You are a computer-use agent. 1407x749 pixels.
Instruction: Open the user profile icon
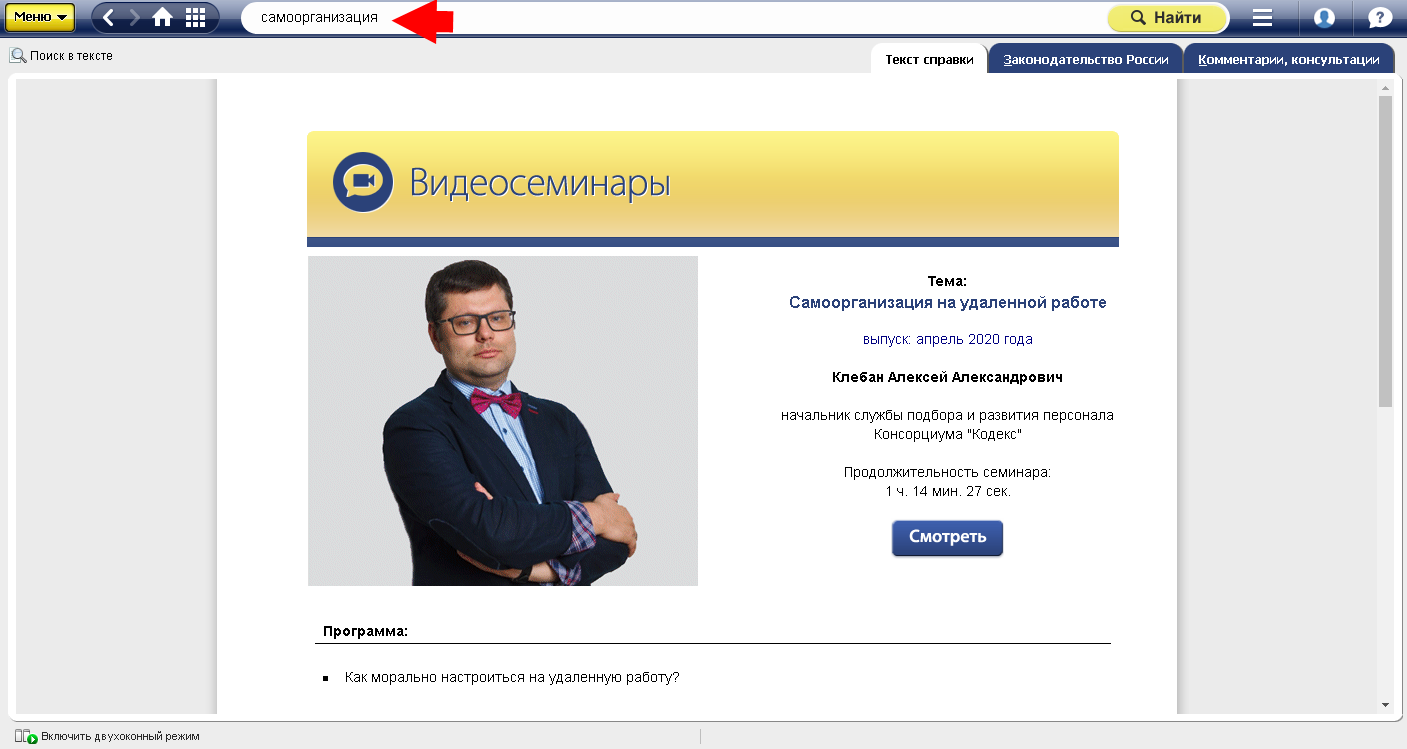[x=1325, y=17]
